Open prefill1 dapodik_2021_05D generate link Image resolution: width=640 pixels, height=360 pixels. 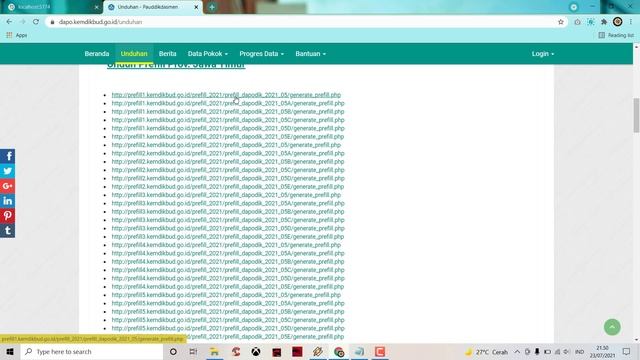pyautogui.click(x=228, y=128)
